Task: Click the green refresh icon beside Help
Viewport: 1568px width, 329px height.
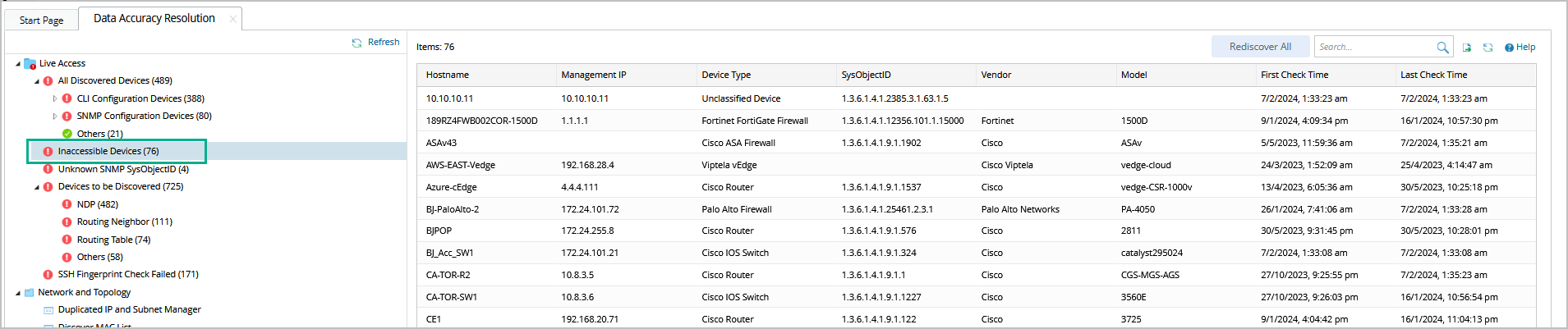Action: point(1488,48)
